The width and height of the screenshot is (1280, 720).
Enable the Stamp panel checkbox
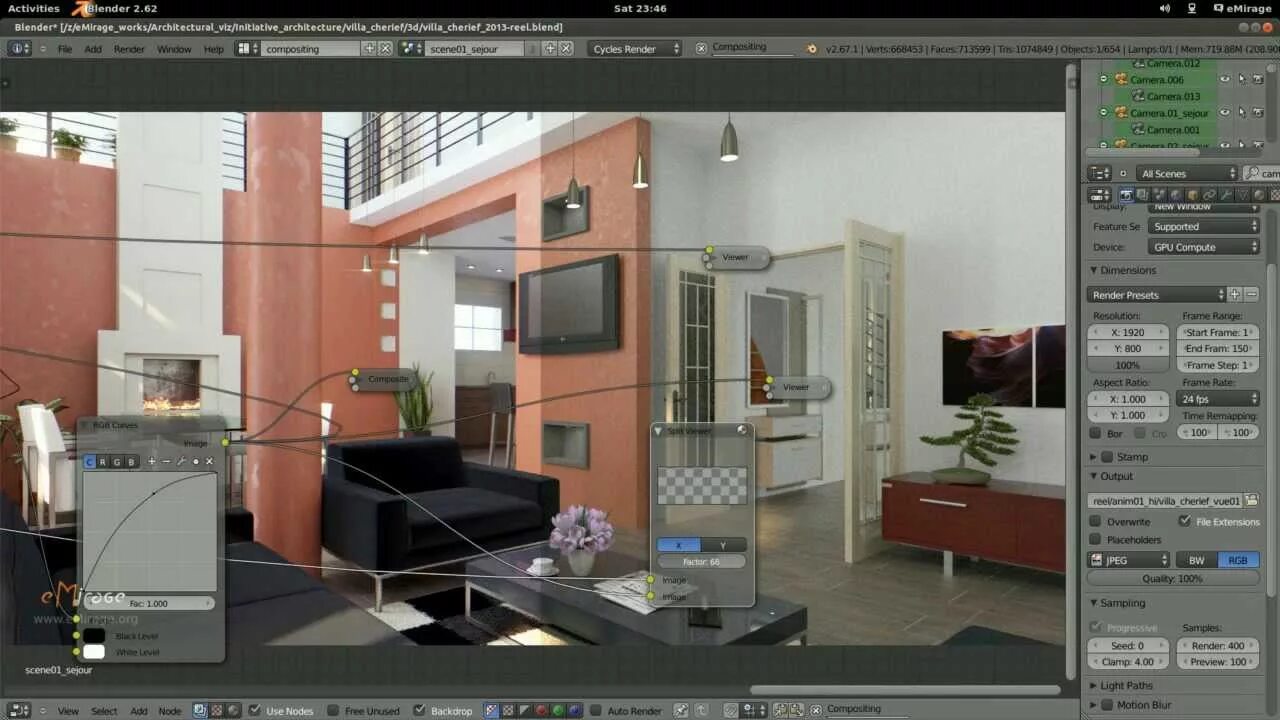1107,456
